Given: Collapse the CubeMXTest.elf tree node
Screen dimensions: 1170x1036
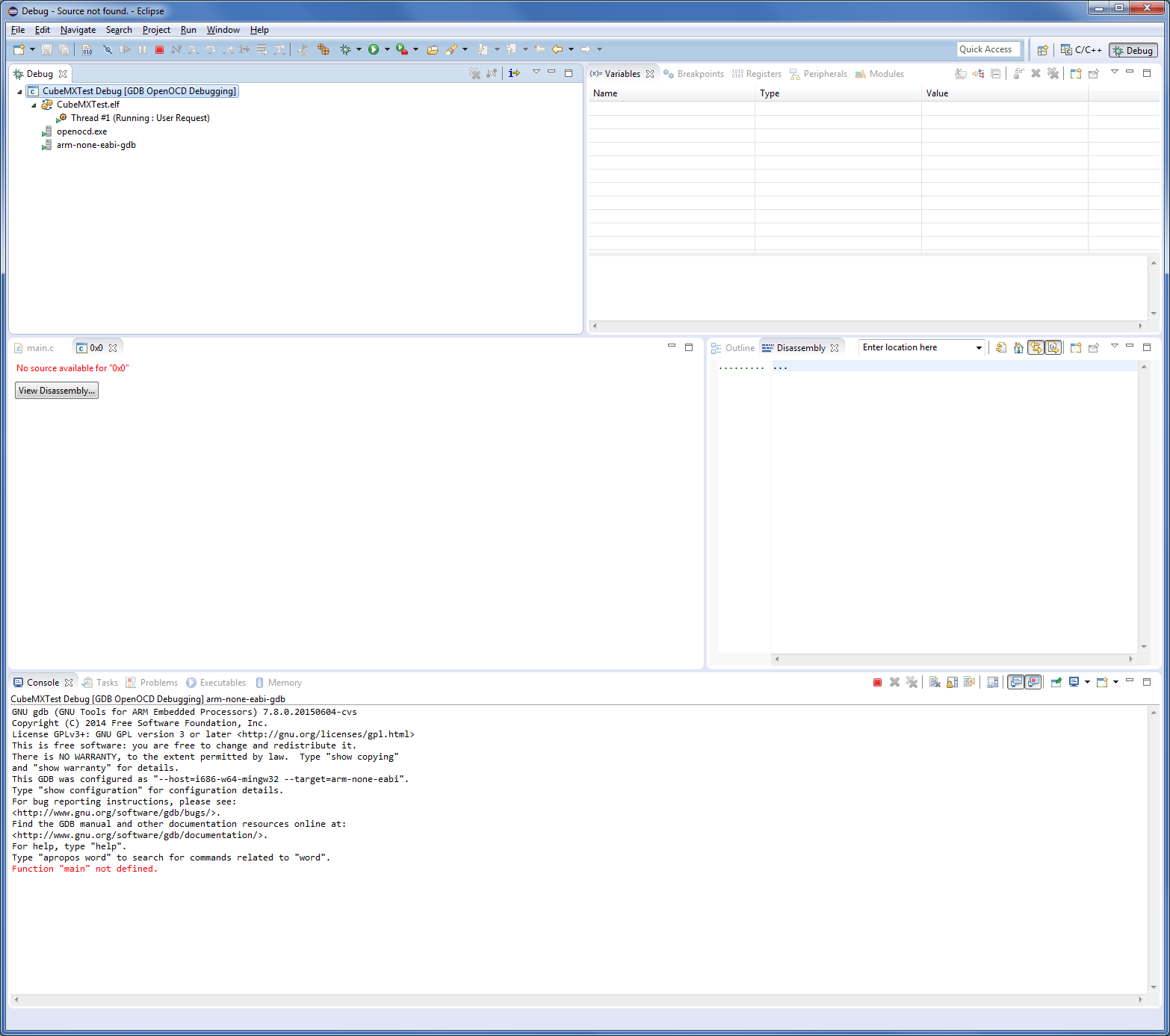Looking at the screenshot, I should [x=34, y=105].
